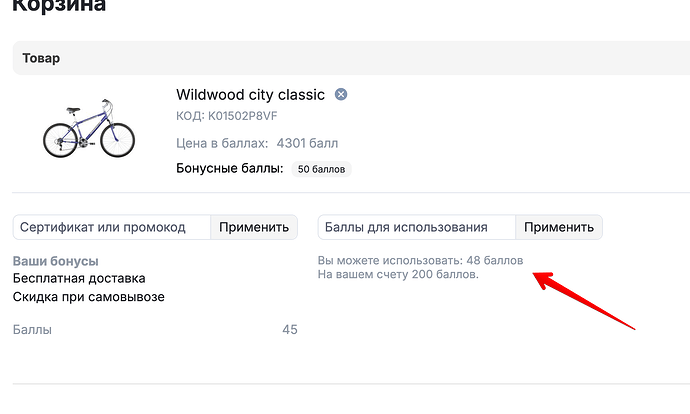Click the Цена в баллах 4301 балл text
The image size is (690, 414).
click(x=257, y=143)
